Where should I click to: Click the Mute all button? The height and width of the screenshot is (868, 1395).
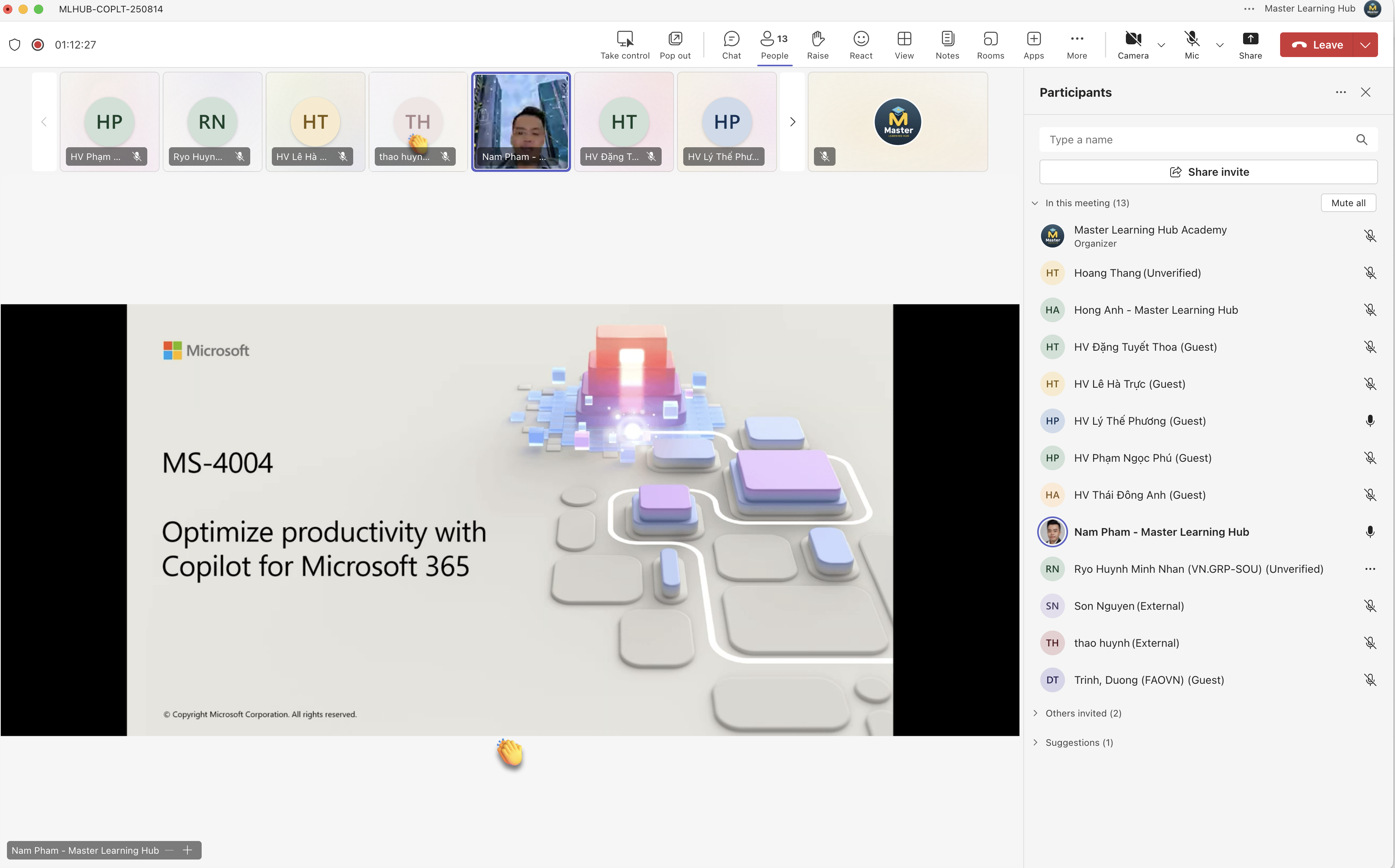tap(1348, 203)
